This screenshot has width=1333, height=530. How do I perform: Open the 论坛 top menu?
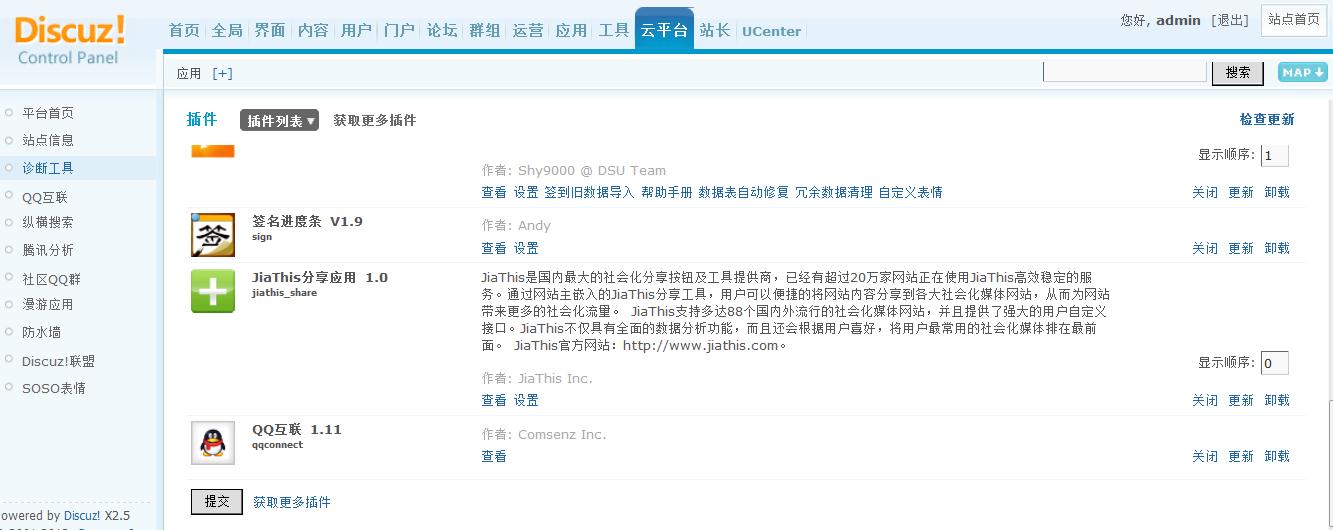[442, 30]
